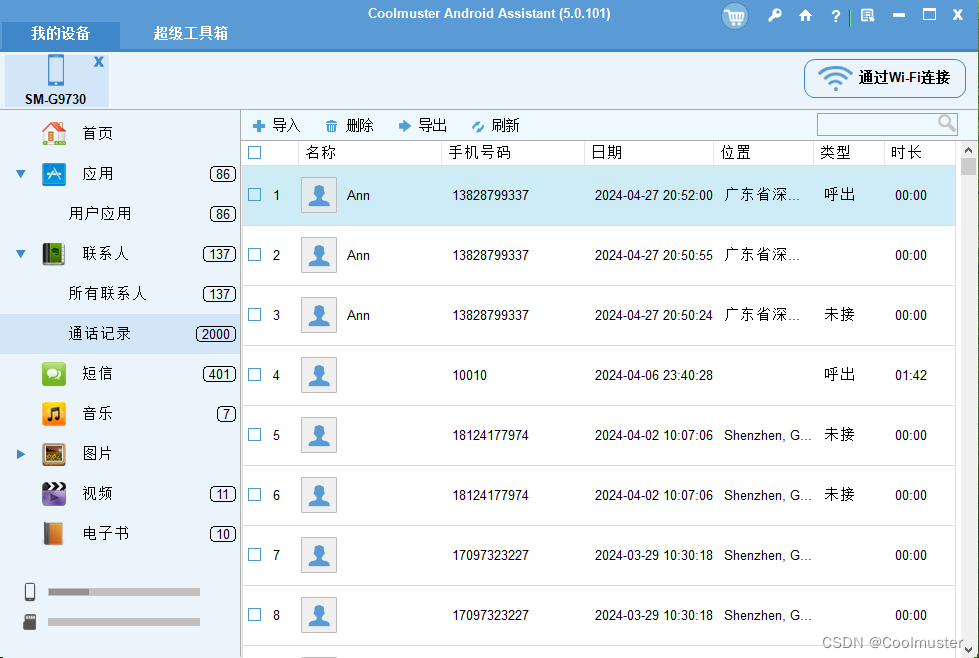
Task: Click the 导出 export button
Action: 423,125
